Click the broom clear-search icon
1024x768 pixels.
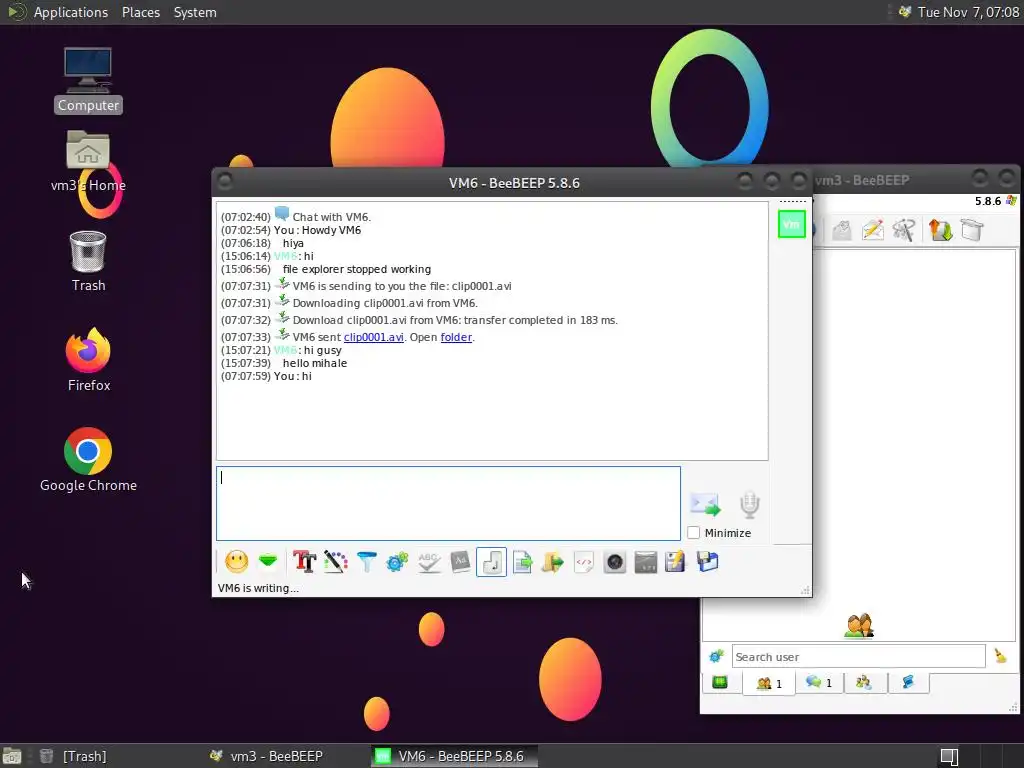pos(1000,656)
